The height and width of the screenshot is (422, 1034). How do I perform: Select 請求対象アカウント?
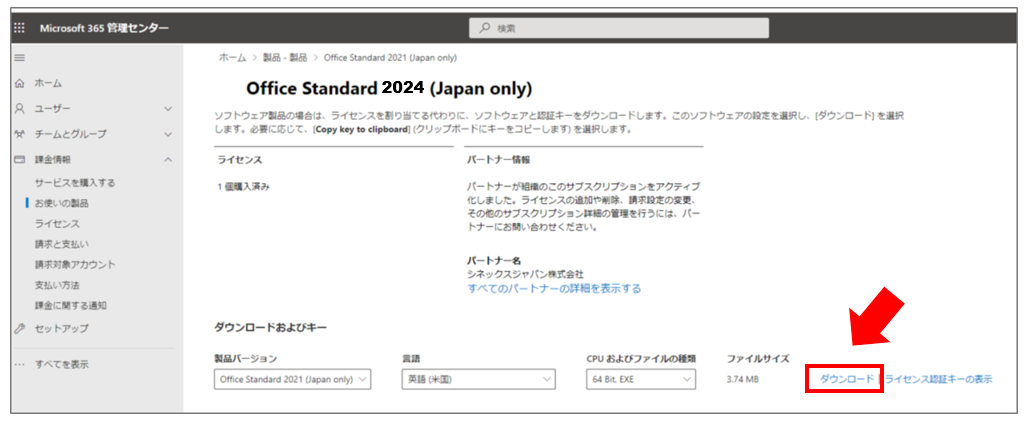click(x=75, y=265)
